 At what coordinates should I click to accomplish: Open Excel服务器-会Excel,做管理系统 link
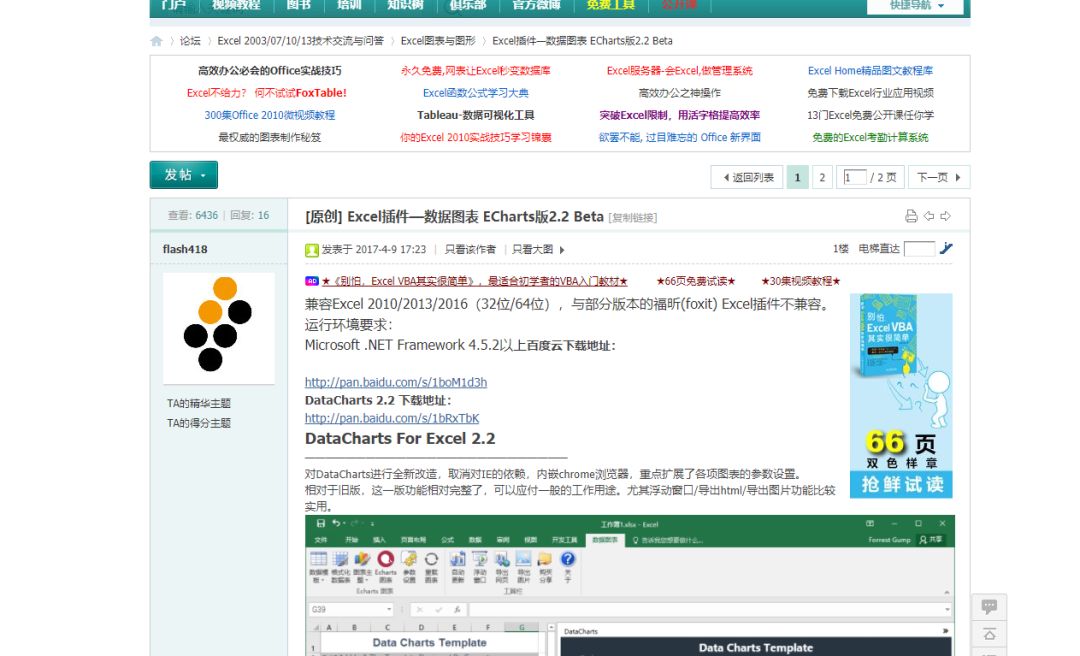pyautogui.click(x=679, y=71)
